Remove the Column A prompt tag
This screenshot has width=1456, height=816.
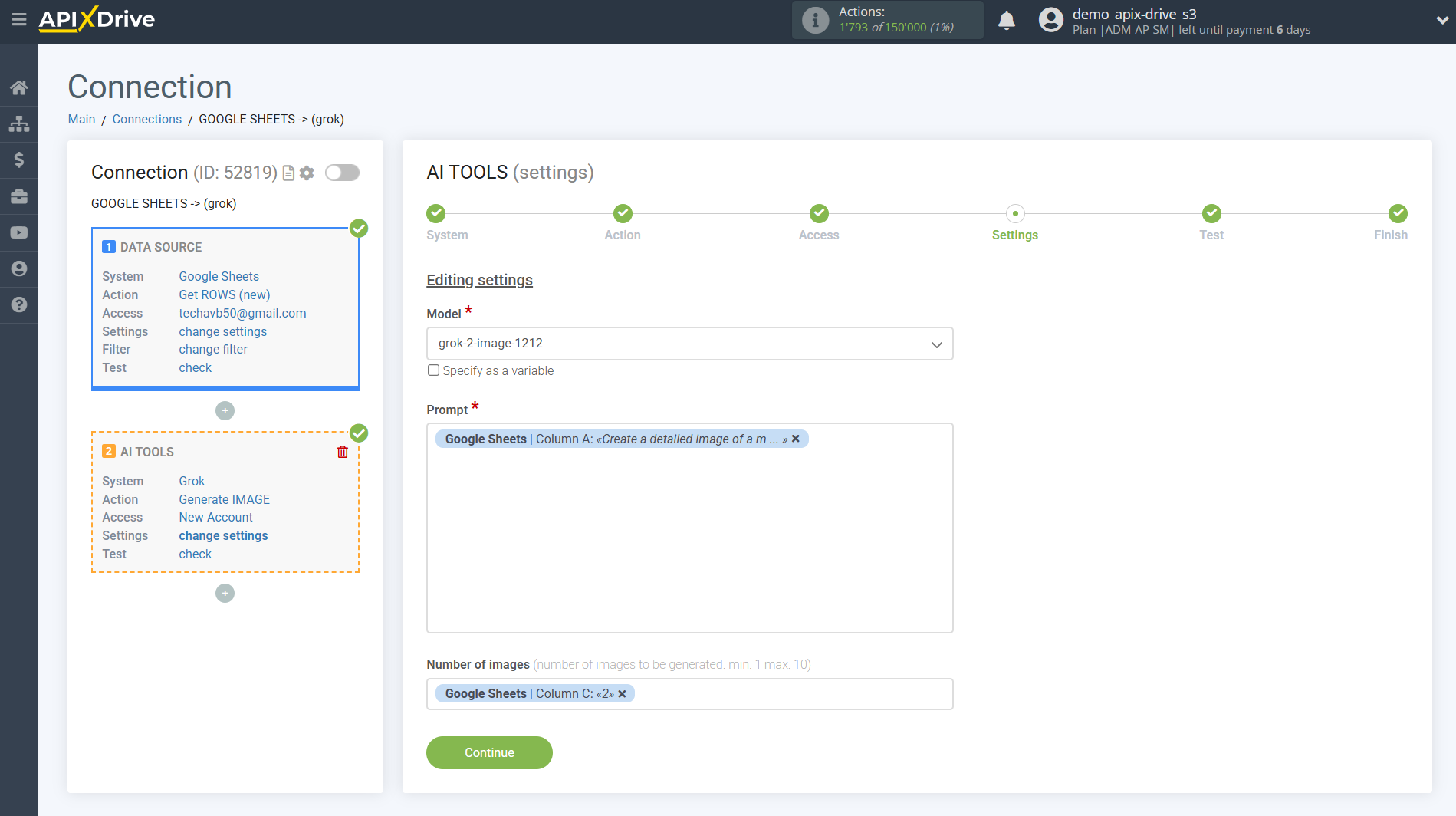click(796, 439)
